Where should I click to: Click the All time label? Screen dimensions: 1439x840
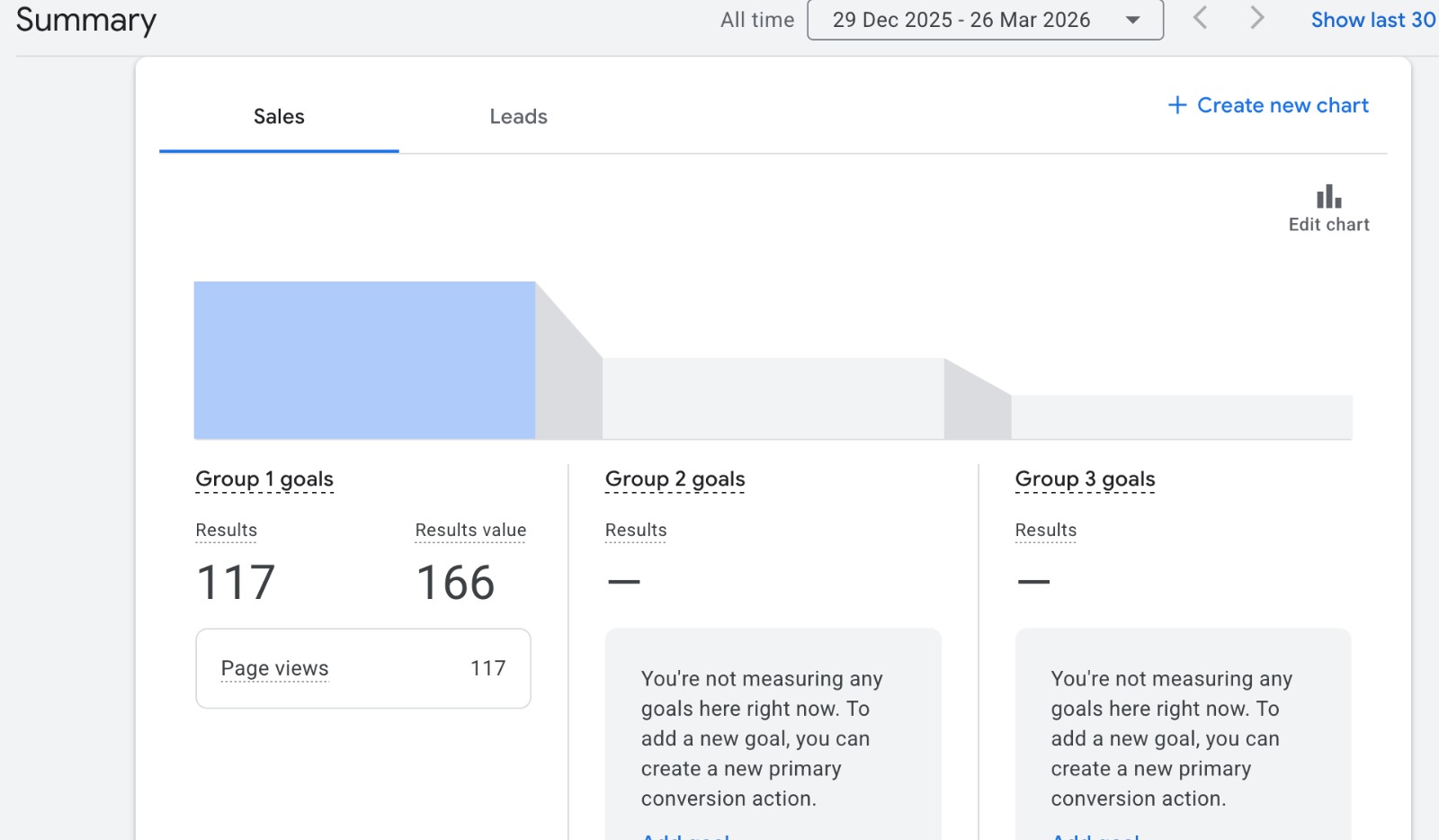coord(757,20)
